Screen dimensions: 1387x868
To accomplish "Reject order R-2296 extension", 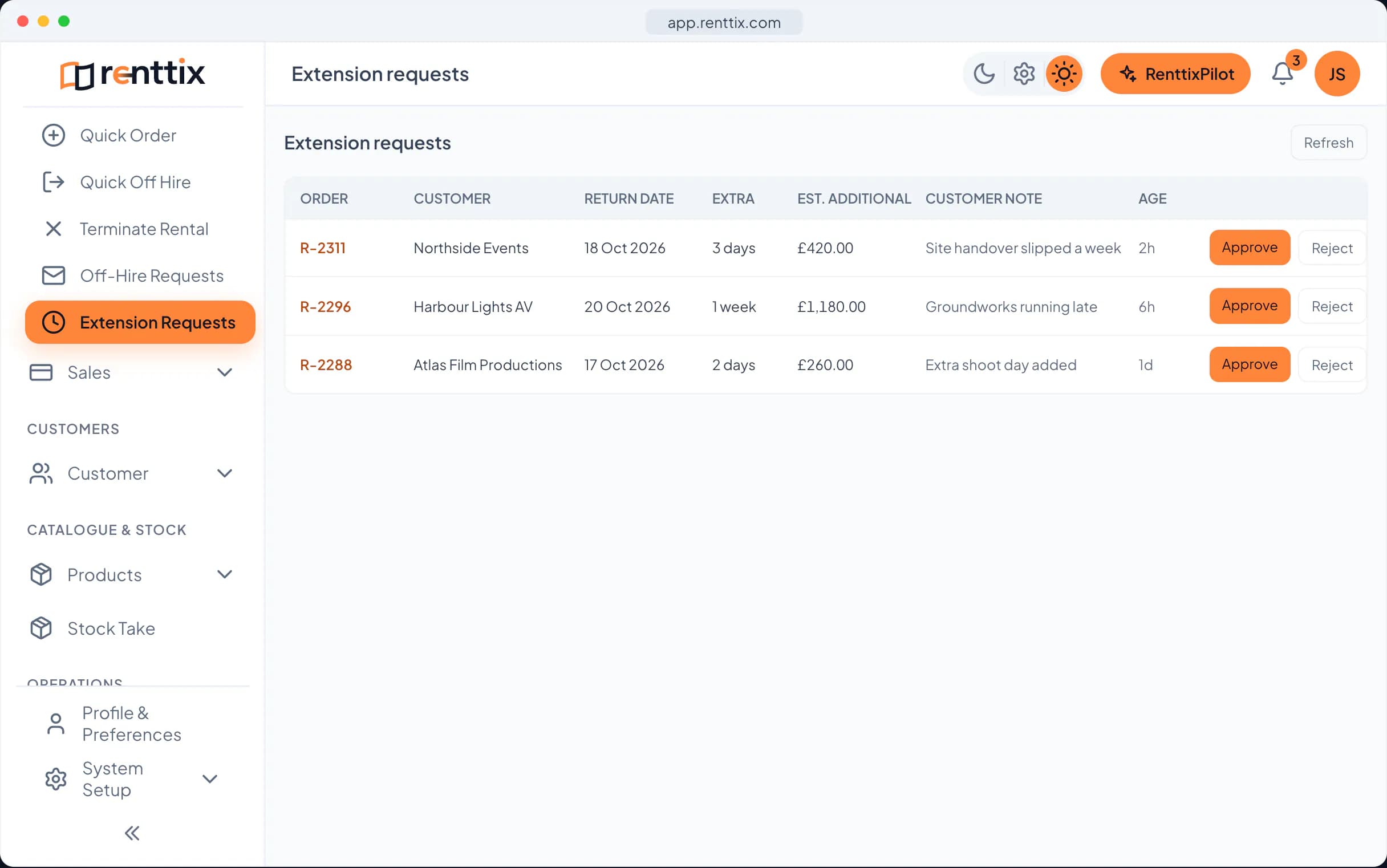I will tap(1332, 307).
